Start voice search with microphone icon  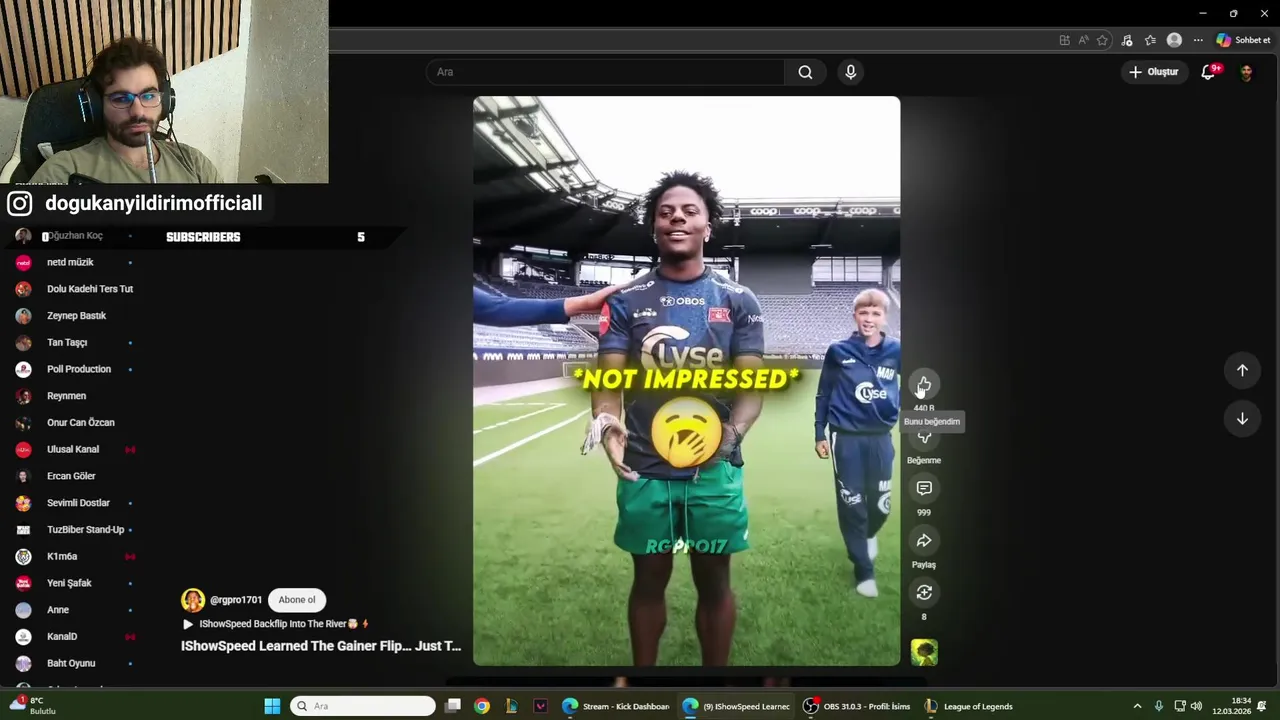click(850, 72)
